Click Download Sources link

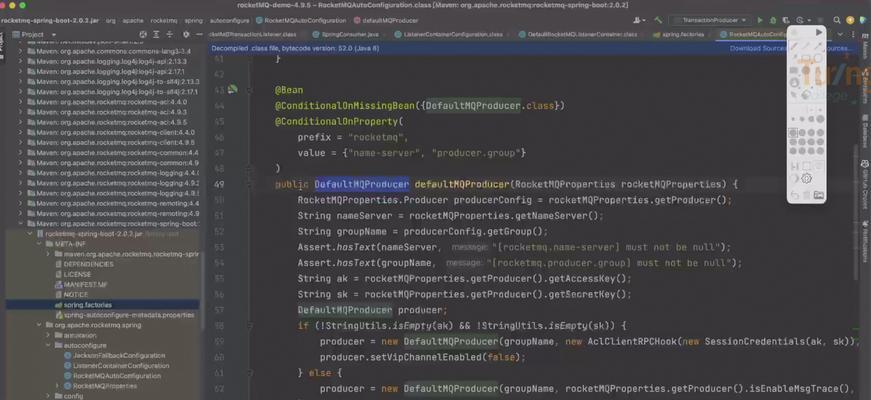[758, 48]
